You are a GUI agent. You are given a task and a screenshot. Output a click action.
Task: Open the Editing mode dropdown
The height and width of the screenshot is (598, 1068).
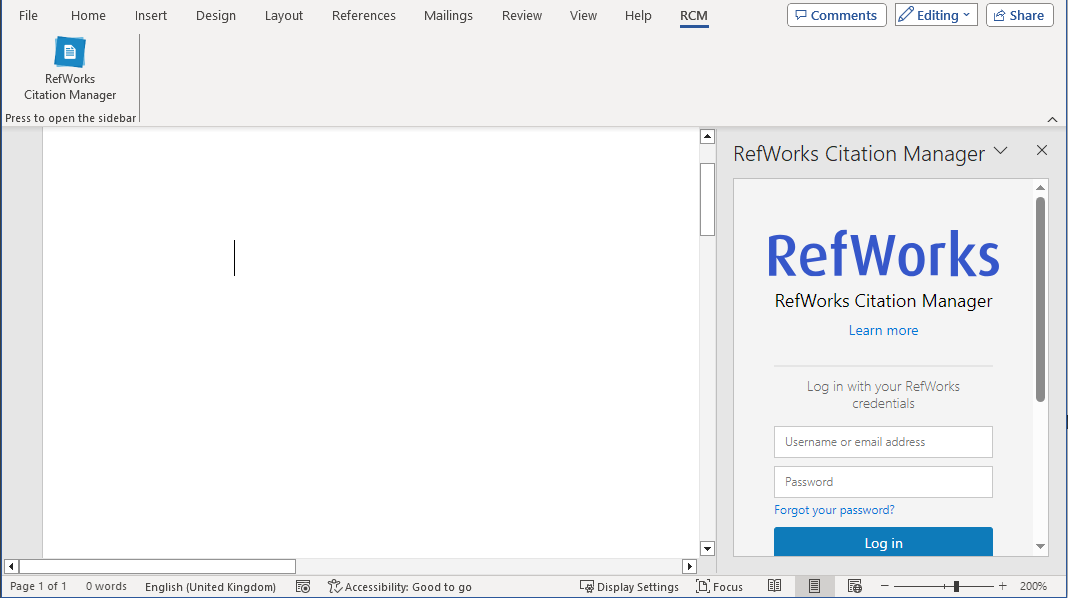[x=936, y=15]
